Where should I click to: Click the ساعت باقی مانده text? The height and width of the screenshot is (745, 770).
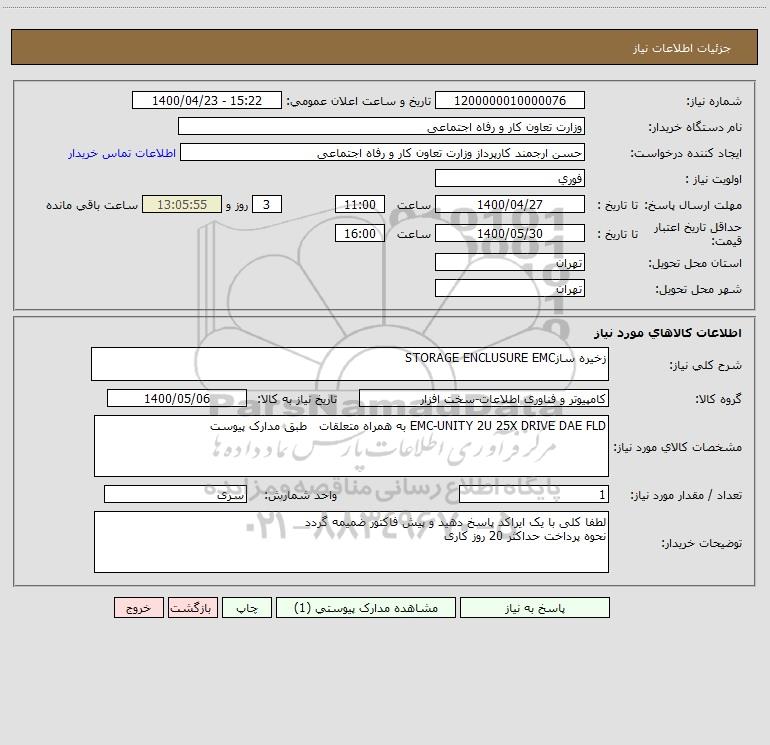coord(92,205)
